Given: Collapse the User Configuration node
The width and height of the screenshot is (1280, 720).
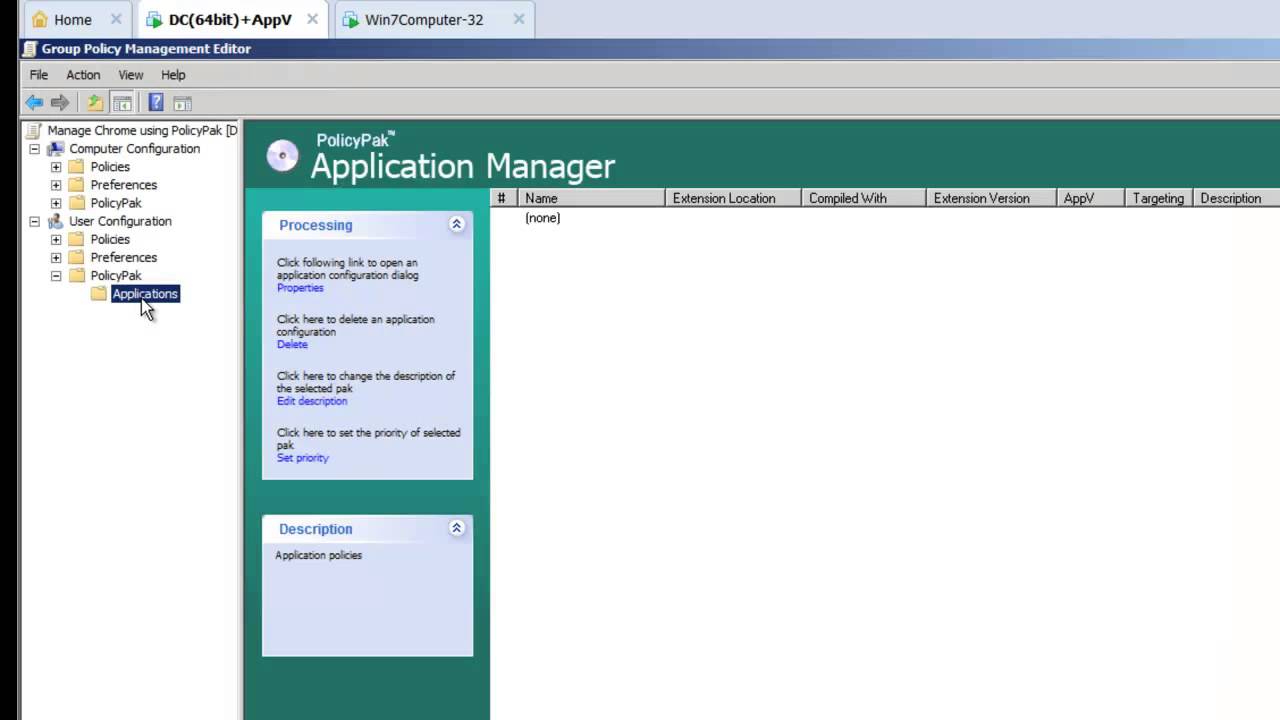Looking at the screenshot, I should pyautogui.click(x=34, y=221).
